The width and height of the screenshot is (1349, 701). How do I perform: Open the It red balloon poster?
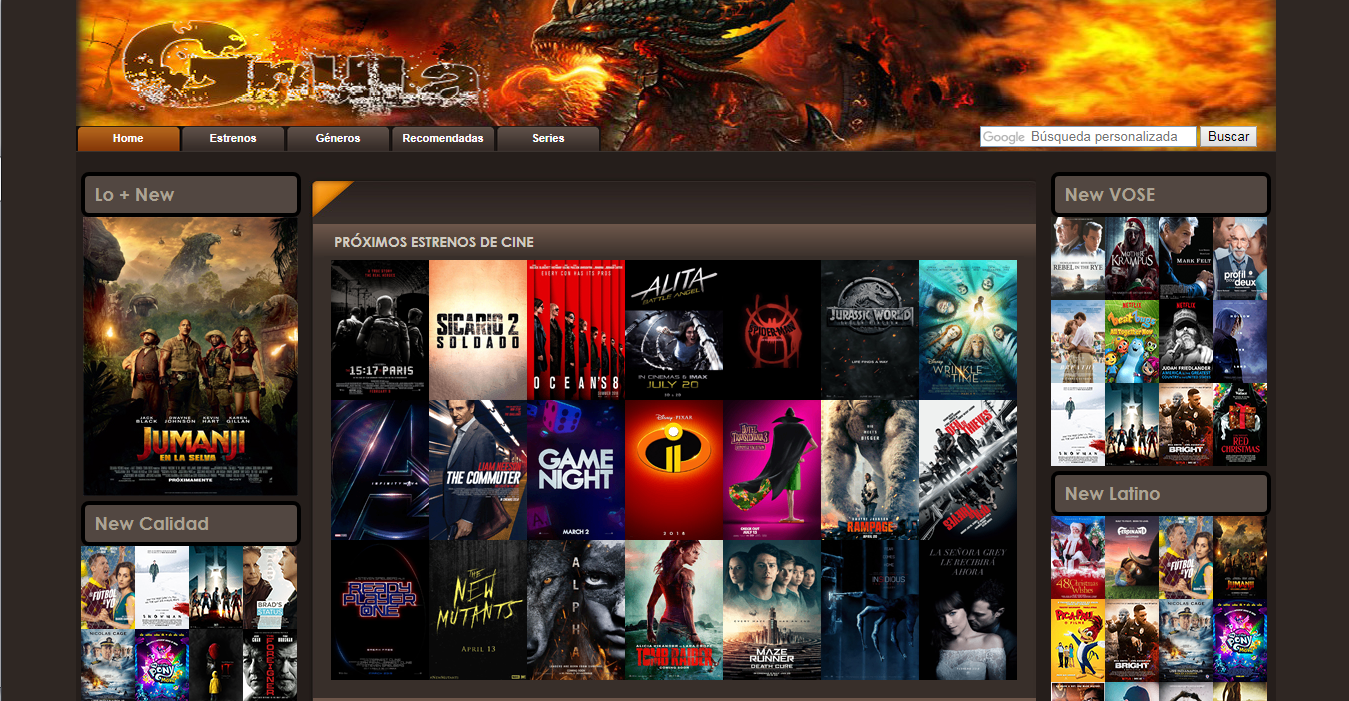point(216,665)
